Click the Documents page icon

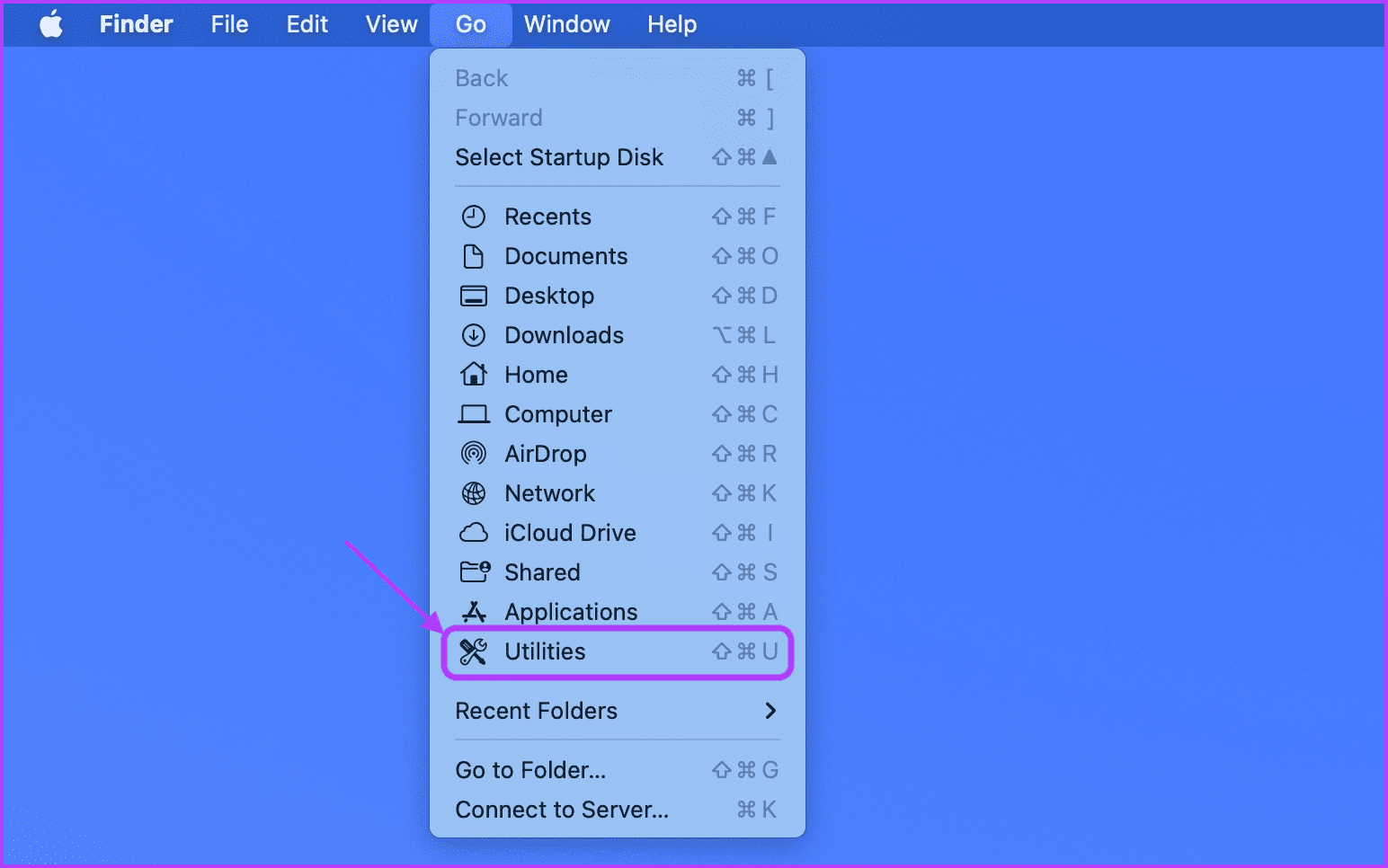coord(474,256)
